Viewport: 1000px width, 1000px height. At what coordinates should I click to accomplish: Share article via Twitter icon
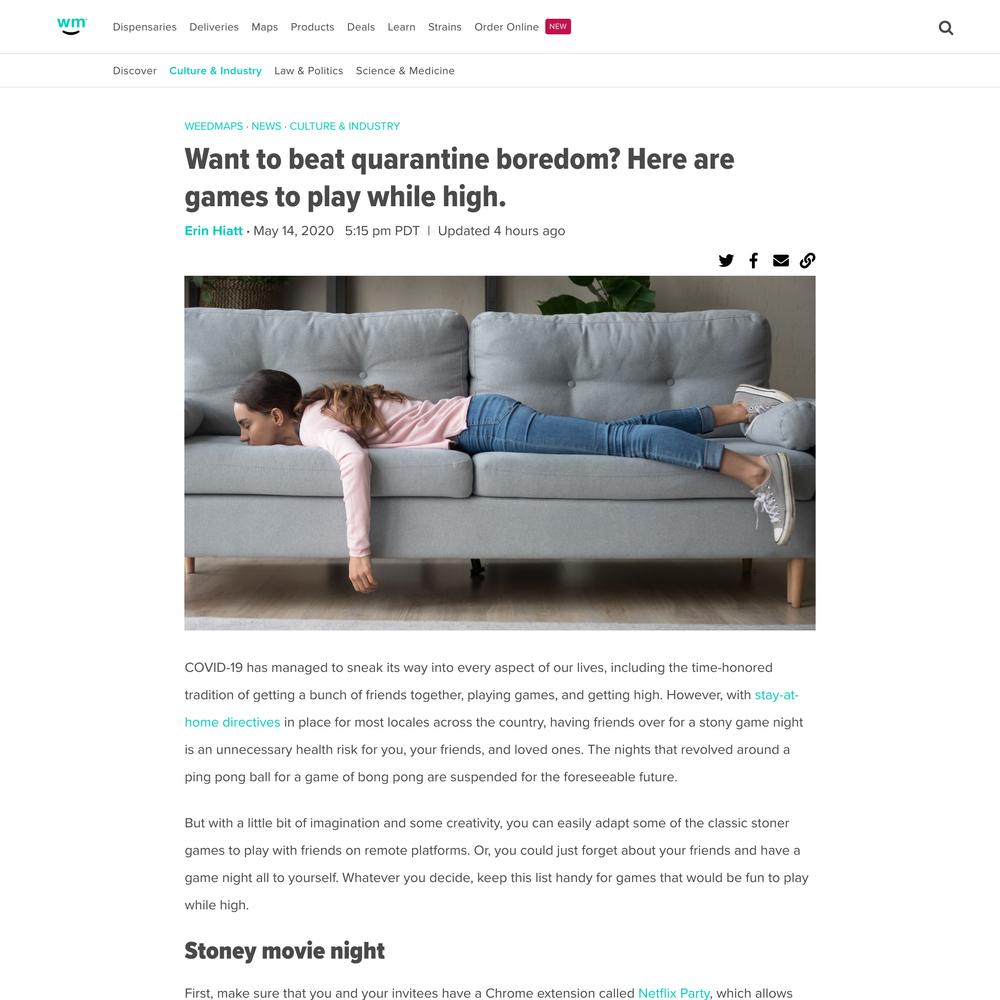click(x=726, y=260)
